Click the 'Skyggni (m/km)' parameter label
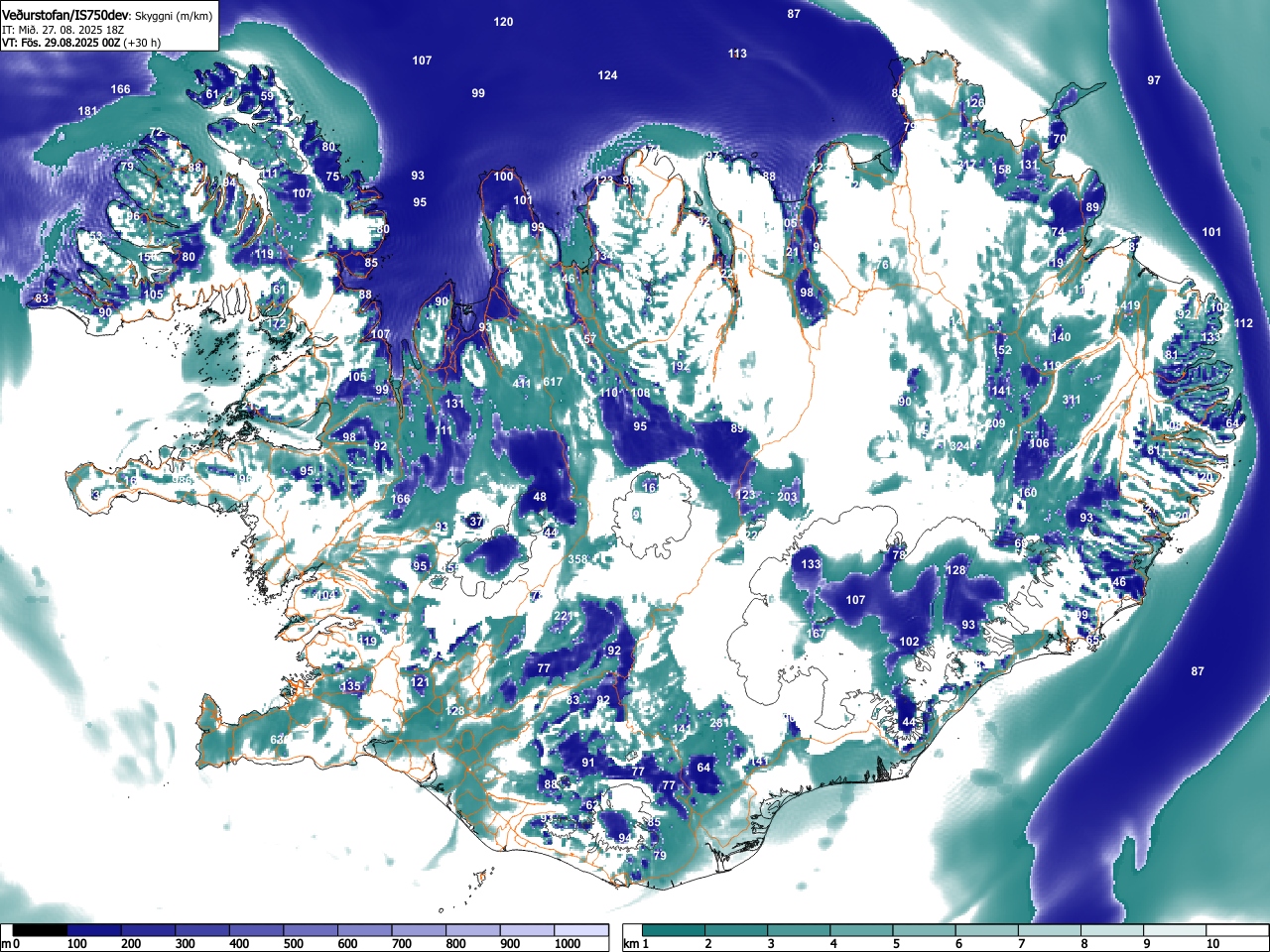1270x952 pixels. (174, 16)
